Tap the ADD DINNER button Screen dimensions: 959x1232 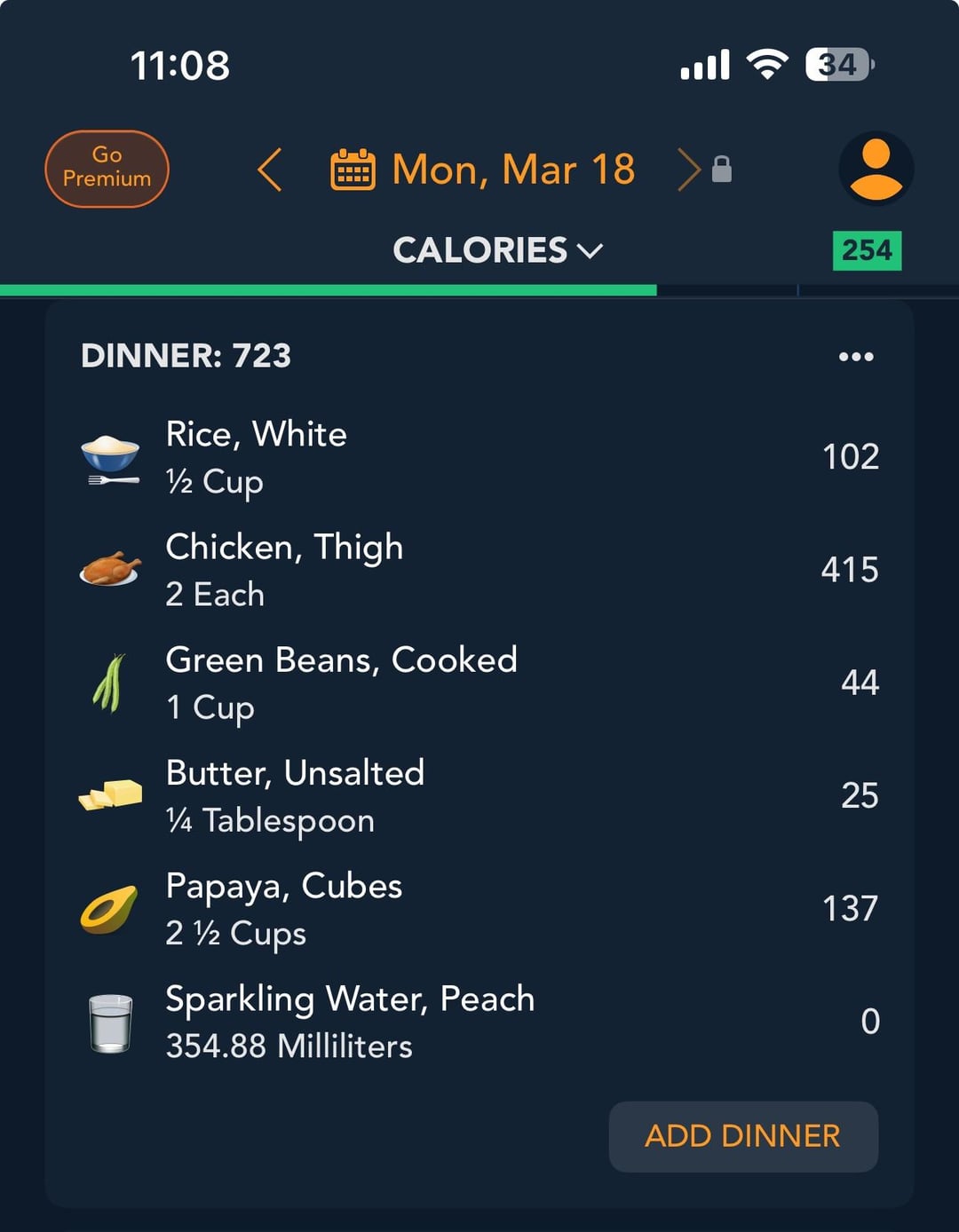point(743,1136)
